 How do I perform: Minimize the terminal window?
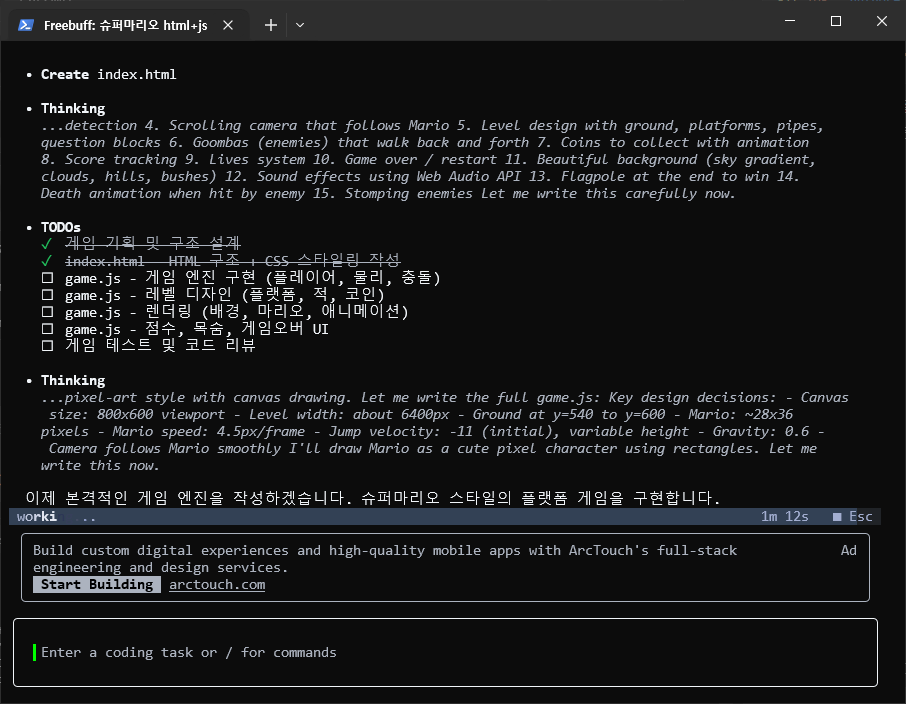point(790,21)
